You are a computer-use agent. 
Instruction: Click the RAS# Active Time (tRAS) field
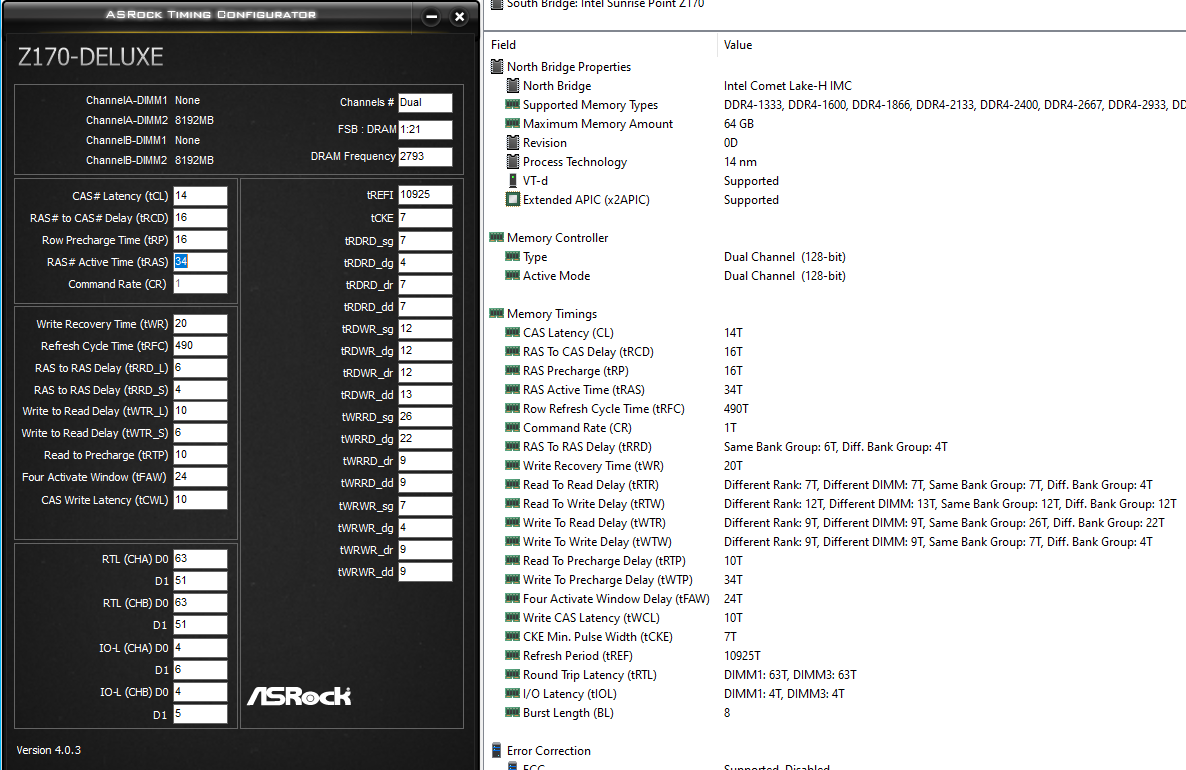(x=200, y=261)
